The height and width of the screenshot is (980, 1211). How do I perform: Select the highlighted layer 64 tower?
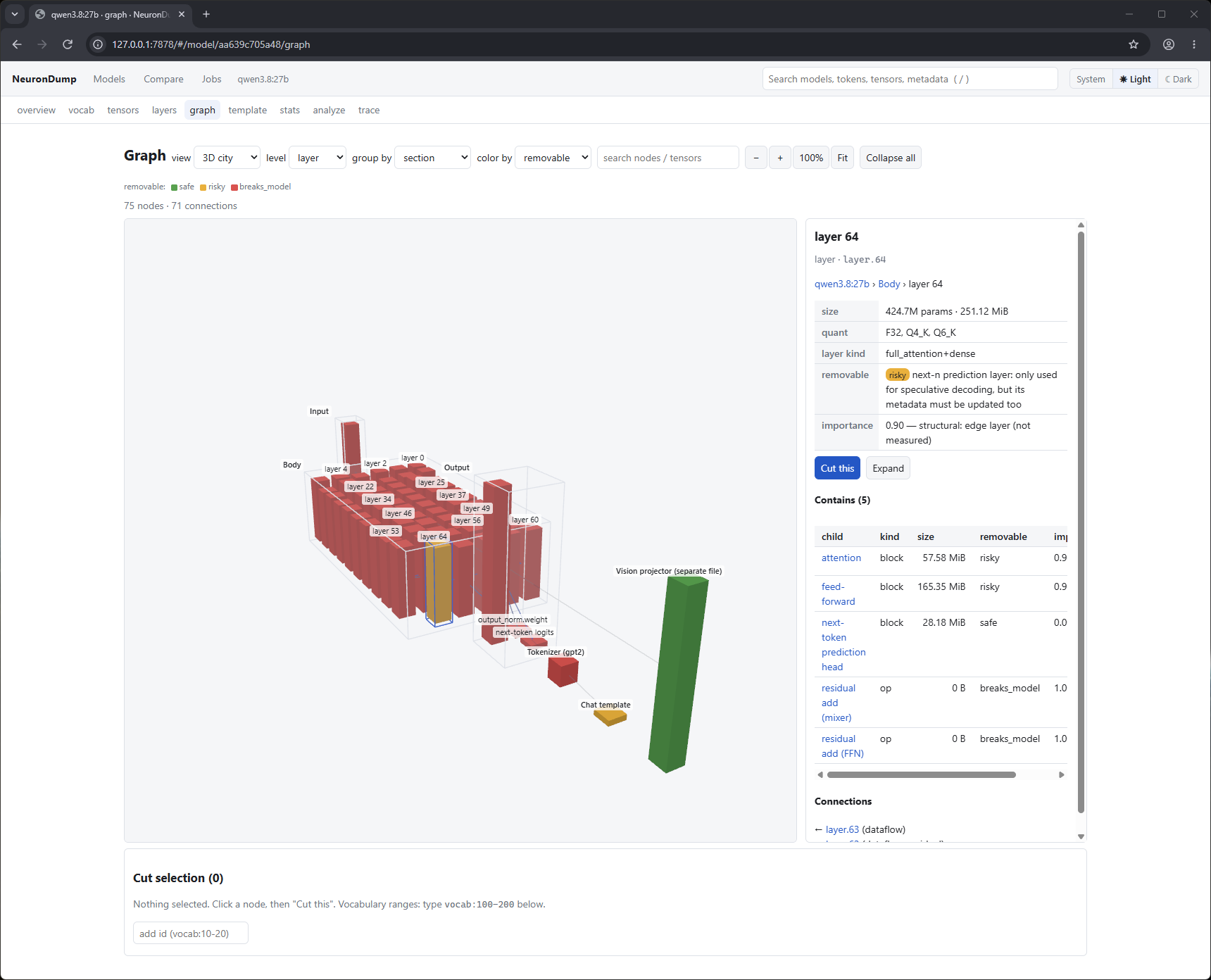pos(439,583)
